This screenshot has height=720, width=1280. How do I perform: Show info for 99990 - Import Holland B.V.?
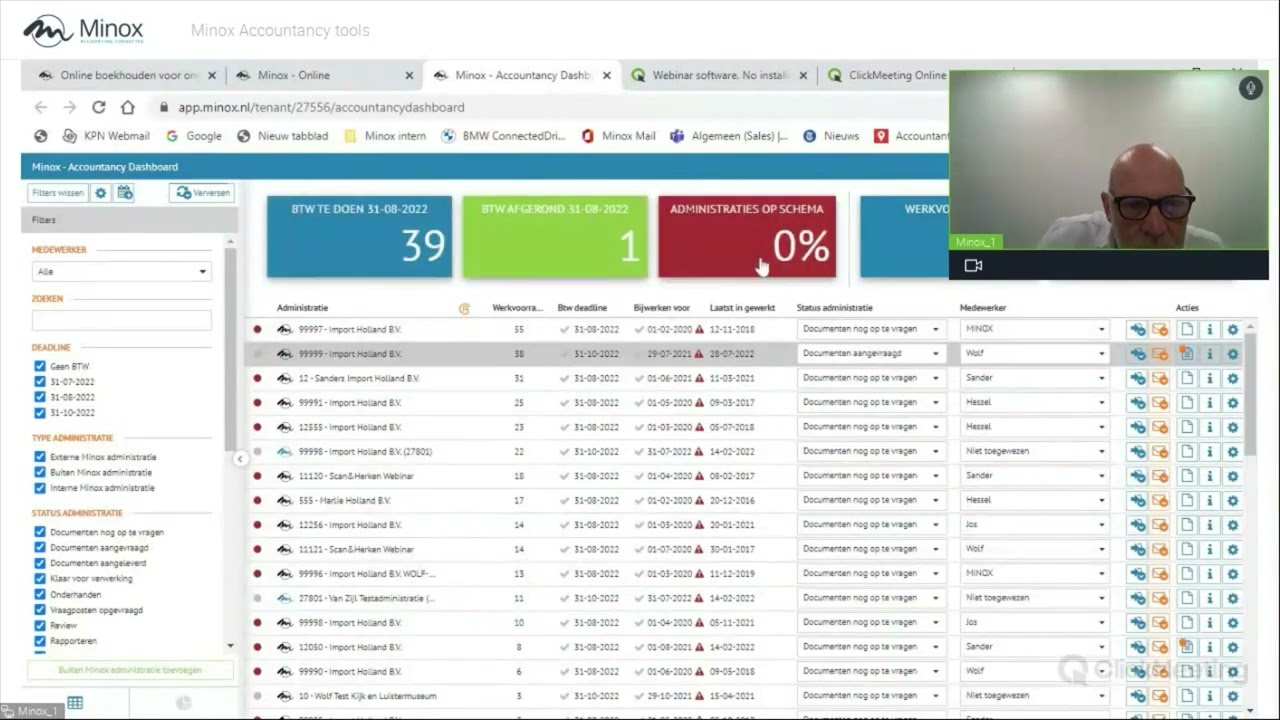(x=1210, y=671)
